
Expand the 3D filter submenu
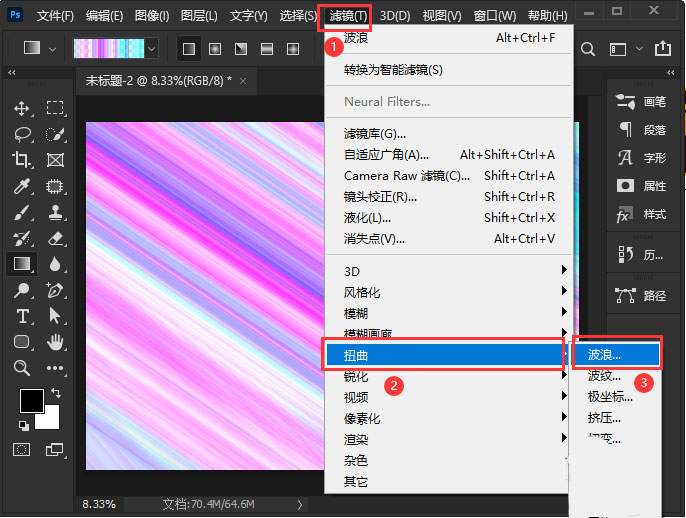[449, 271]
